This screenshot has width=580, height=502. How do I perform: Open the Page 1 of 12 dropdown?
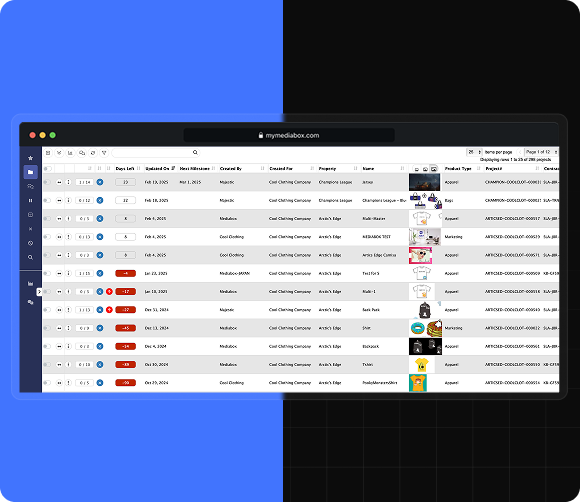coord(542,152)
